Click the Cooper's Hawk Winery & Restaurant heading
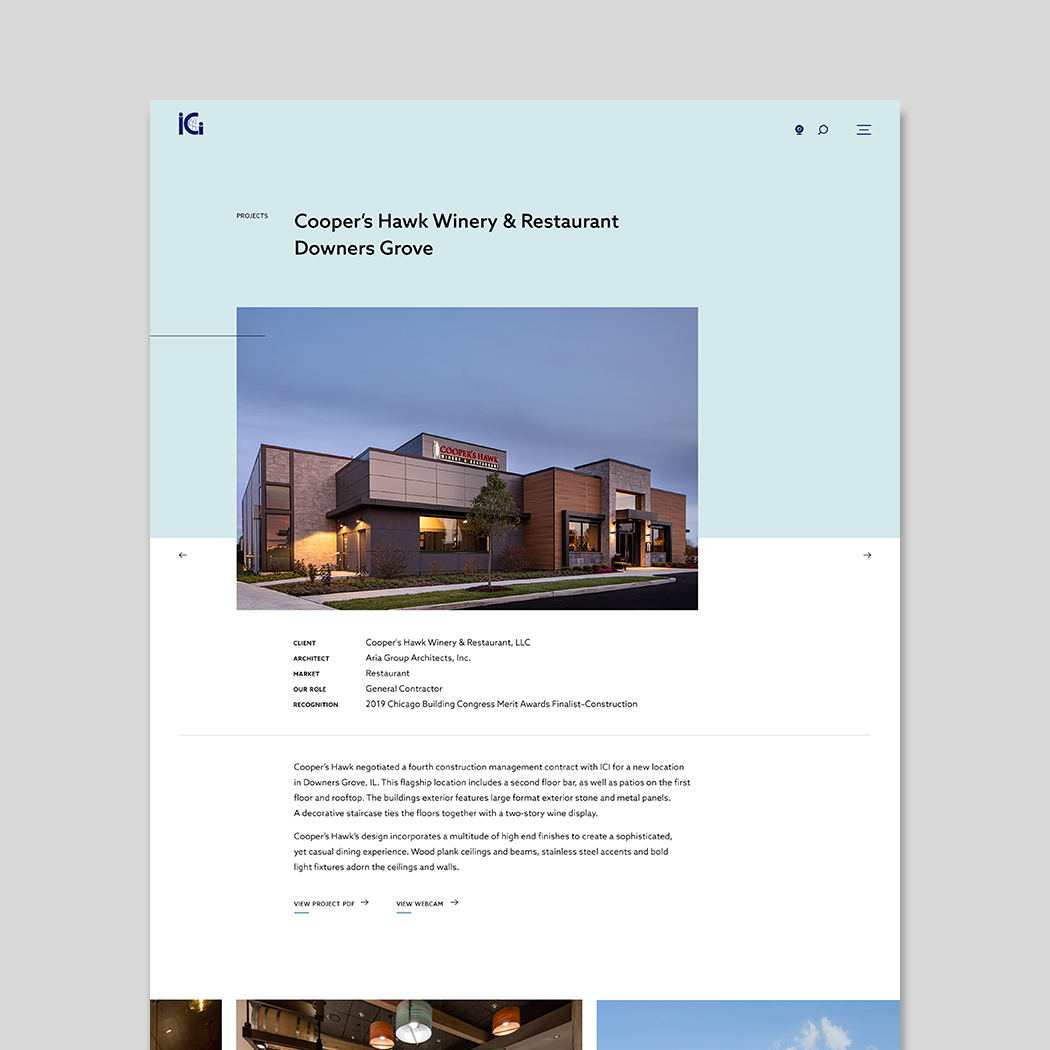 [x=456, y=234]
